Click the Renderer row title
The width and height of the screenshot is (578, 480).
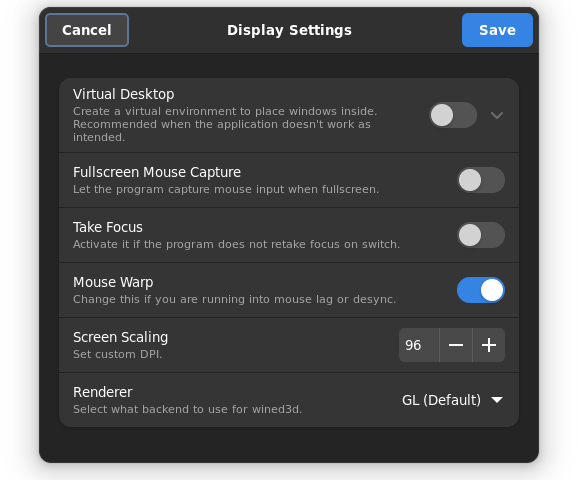click(102, 392)
